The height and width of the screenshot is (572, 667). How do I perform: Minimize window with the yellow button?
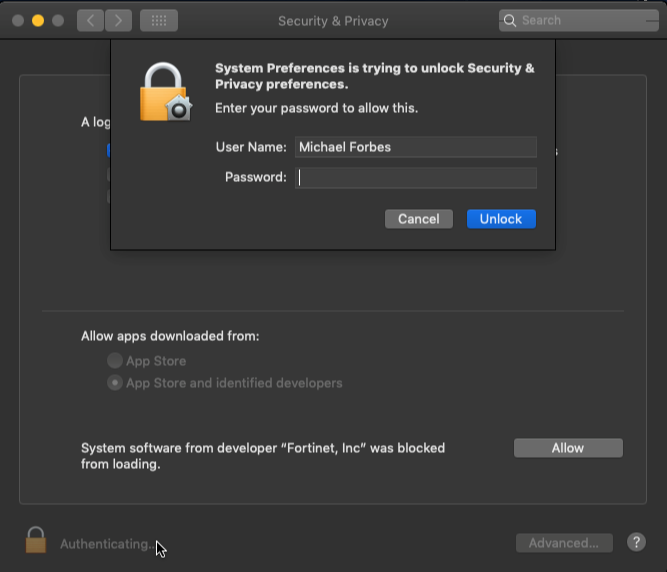pos(38,20)
